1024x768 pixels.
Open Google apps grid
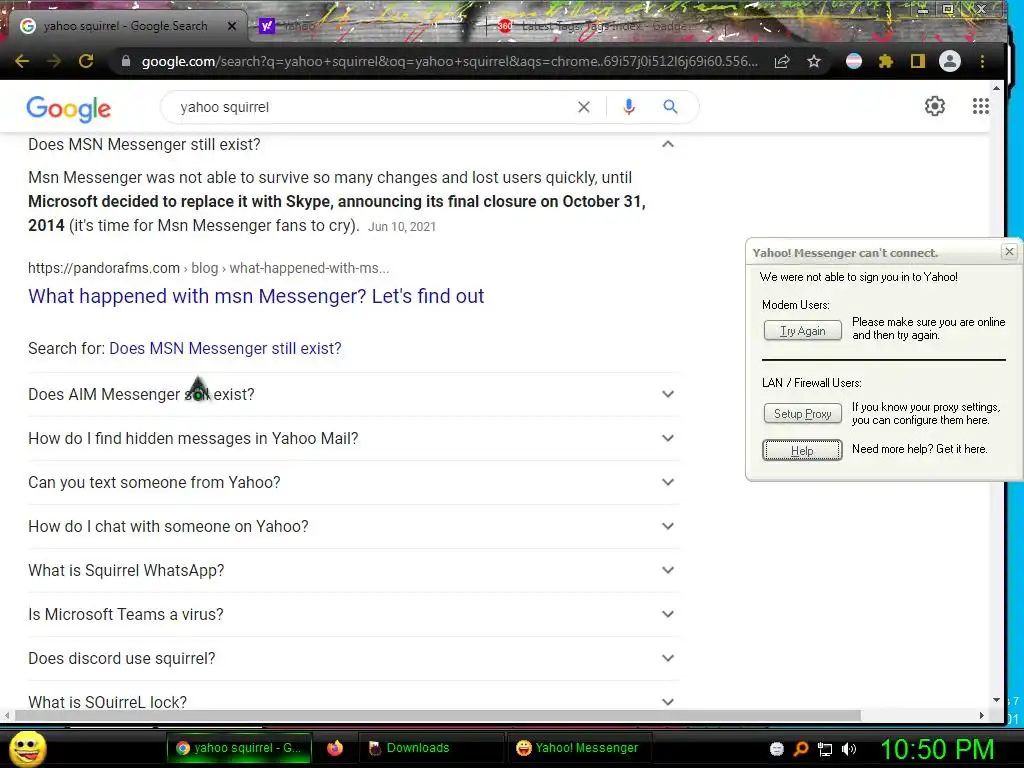tap(980, 106)
